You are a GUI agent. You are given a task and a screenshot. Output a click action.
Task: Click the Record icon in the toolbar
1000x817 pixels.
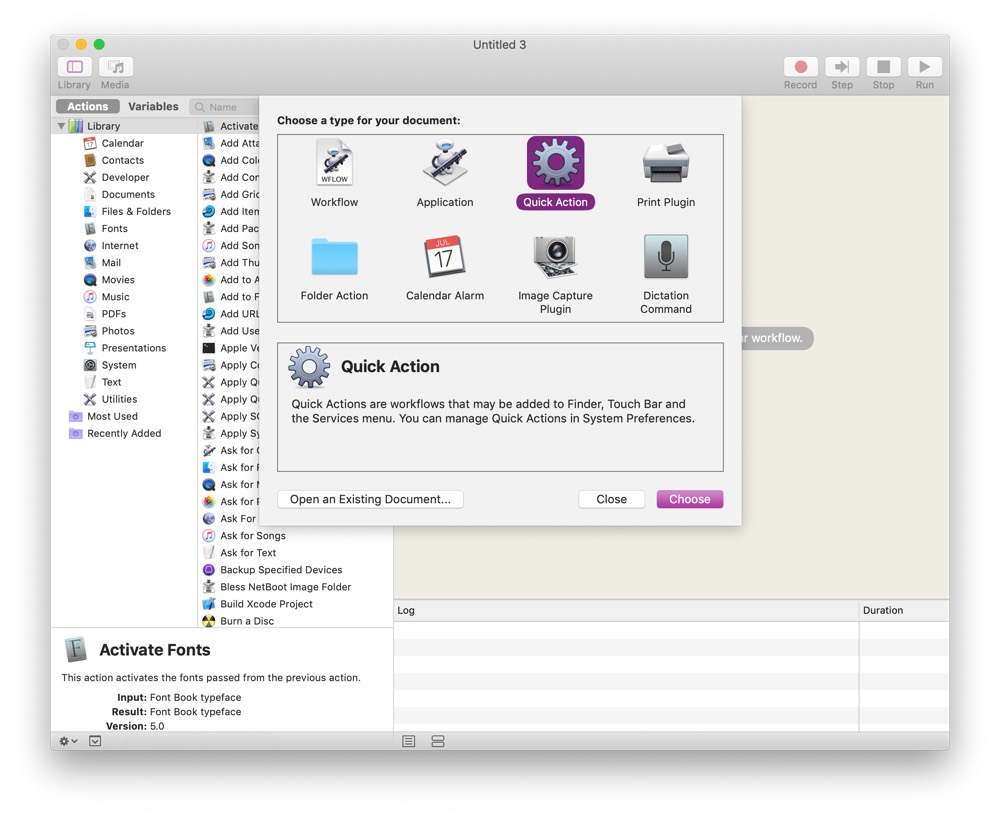pos(800,68)
